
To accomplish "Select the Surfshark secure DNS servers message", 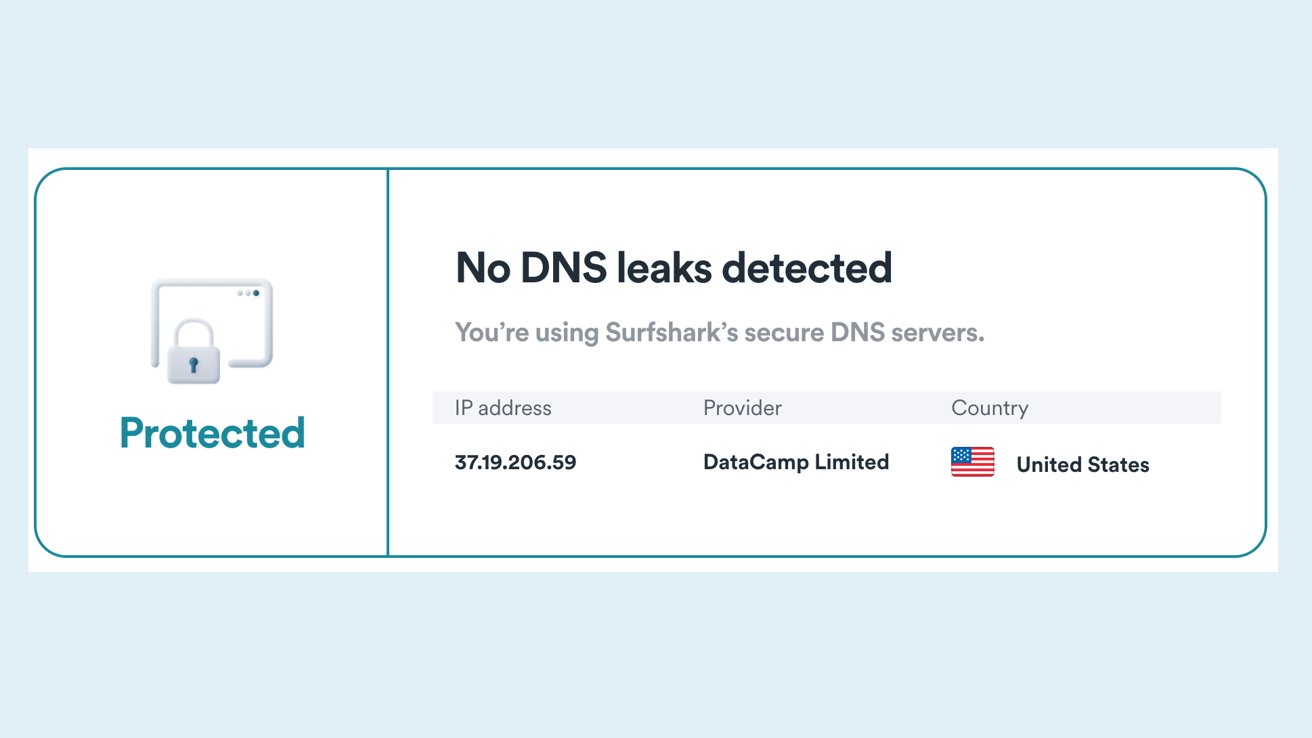I will 719,332.
